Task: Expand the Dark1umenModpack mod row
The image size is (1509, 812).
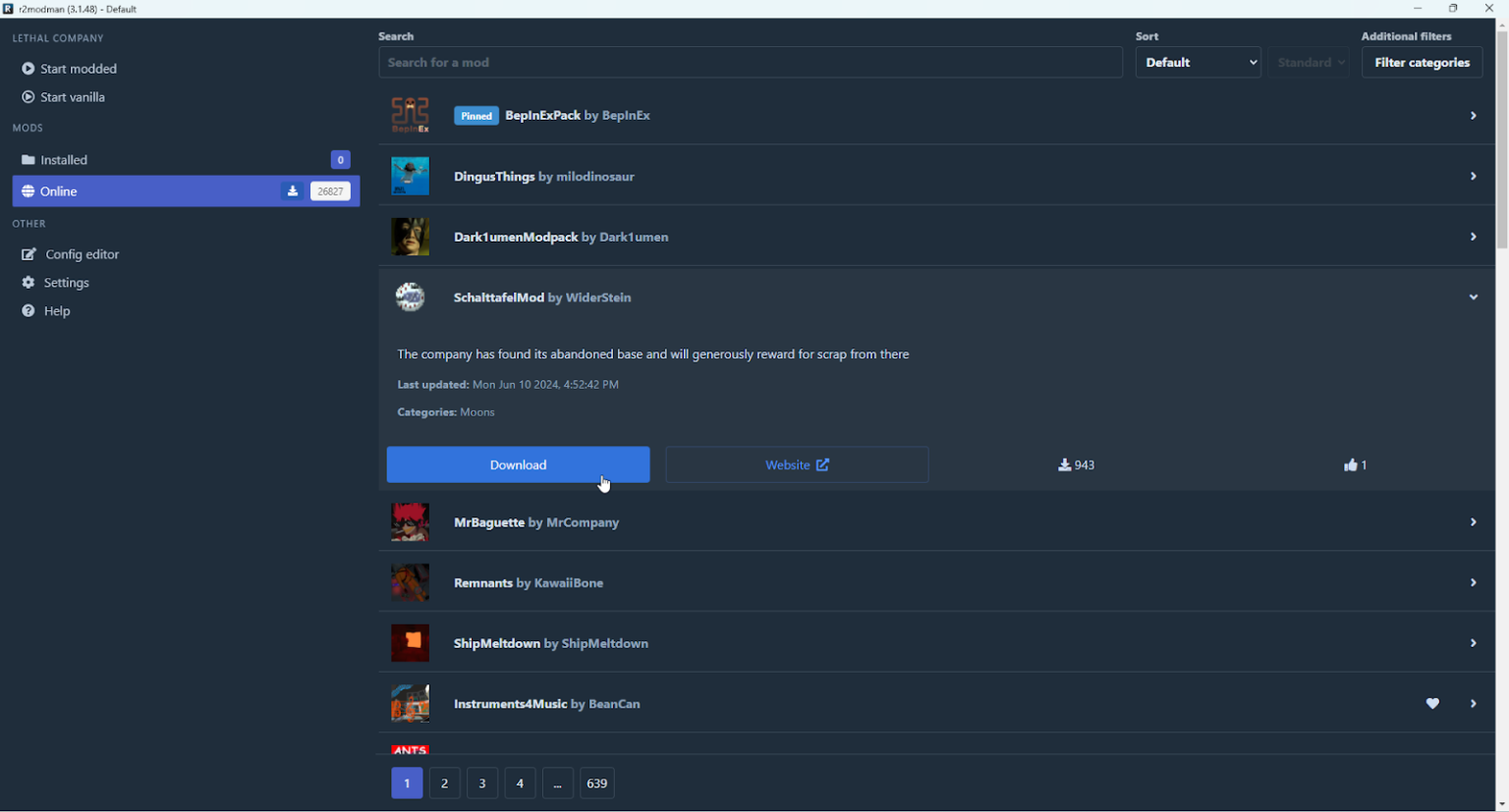Action: click(x=1473, y=237)
